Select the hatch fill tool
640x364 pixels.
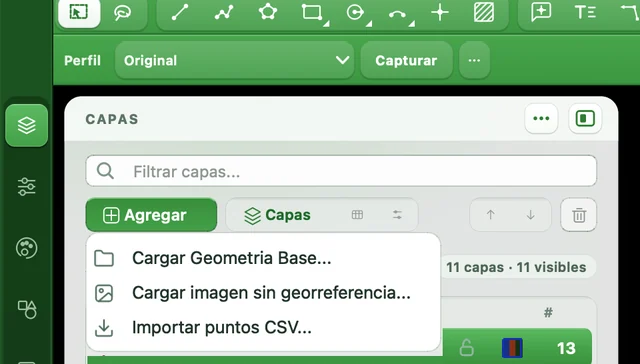pyautogui.click(x=484, y=13)
